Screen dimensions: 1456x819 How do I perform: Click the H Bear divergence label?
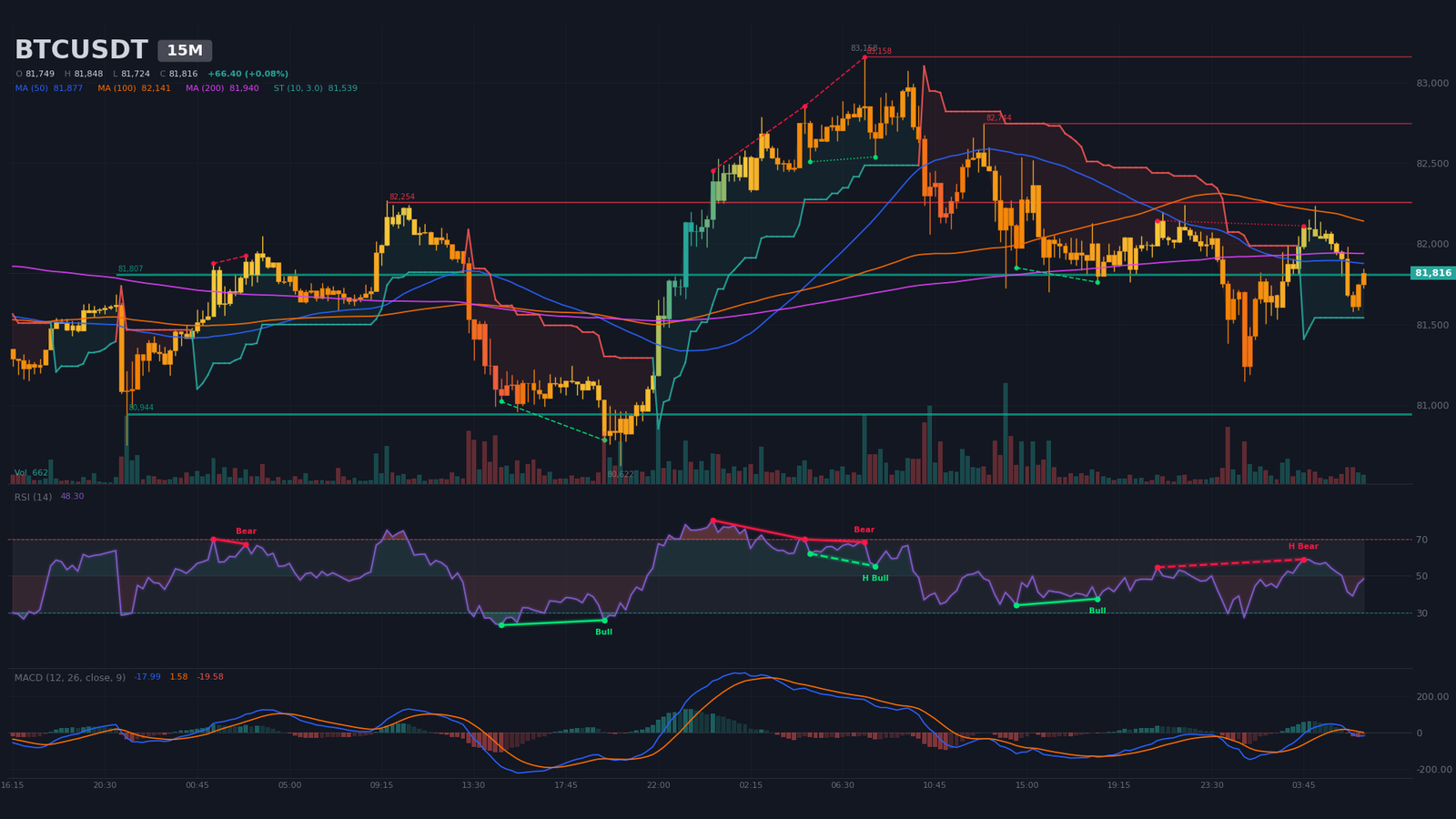pyautogui.click(x=1303, y=547)
